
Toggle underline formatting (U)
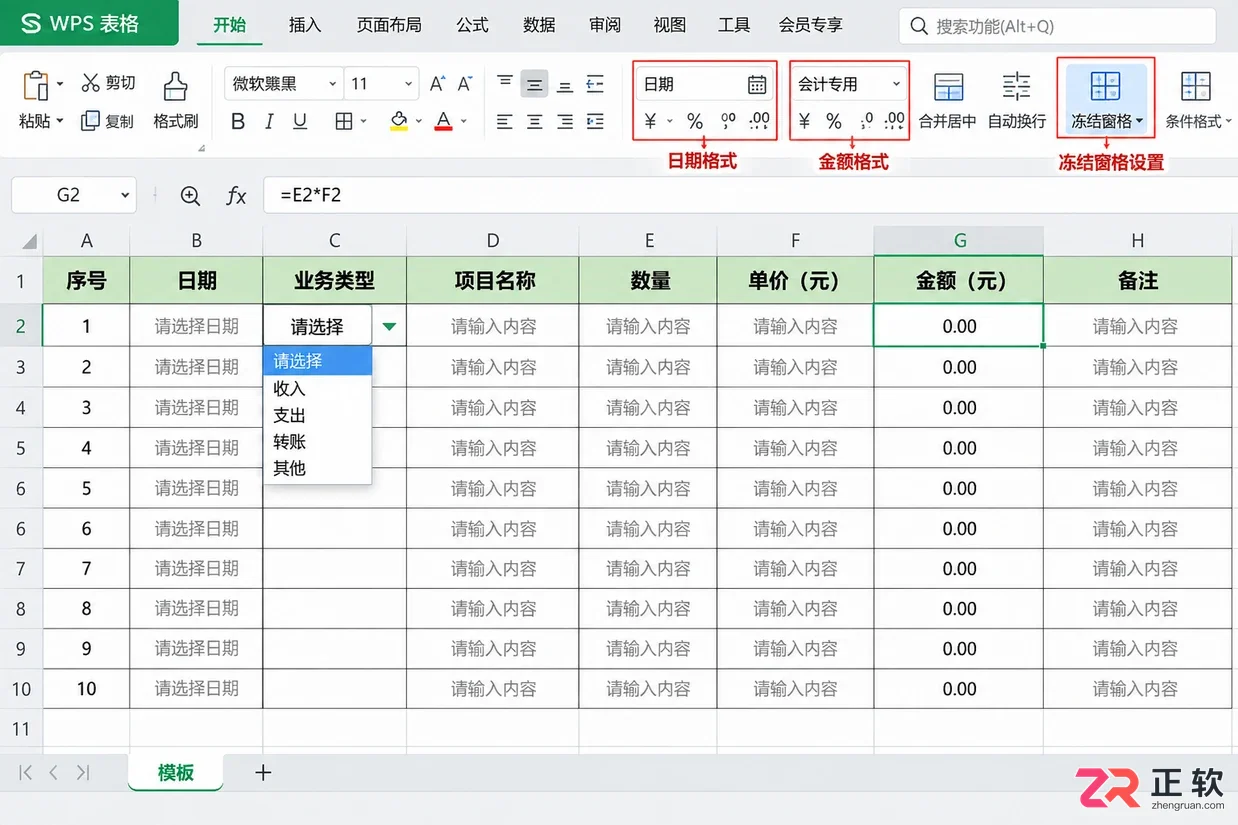[300, 122]
